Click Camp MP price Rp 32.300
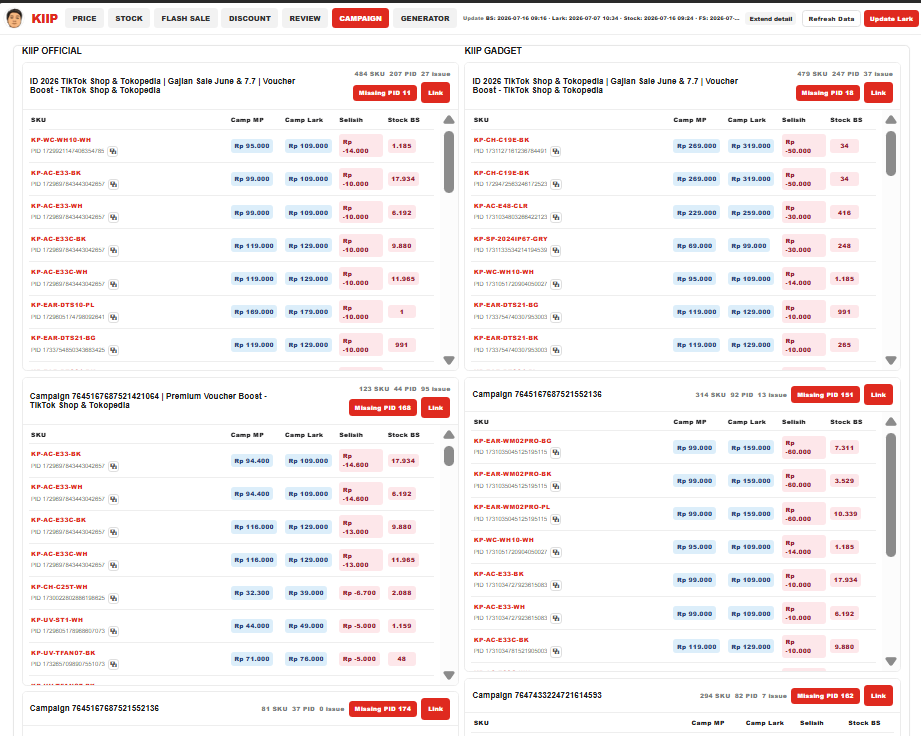Image resolution: width=921 pixels, height=736 pixels. 252,593
